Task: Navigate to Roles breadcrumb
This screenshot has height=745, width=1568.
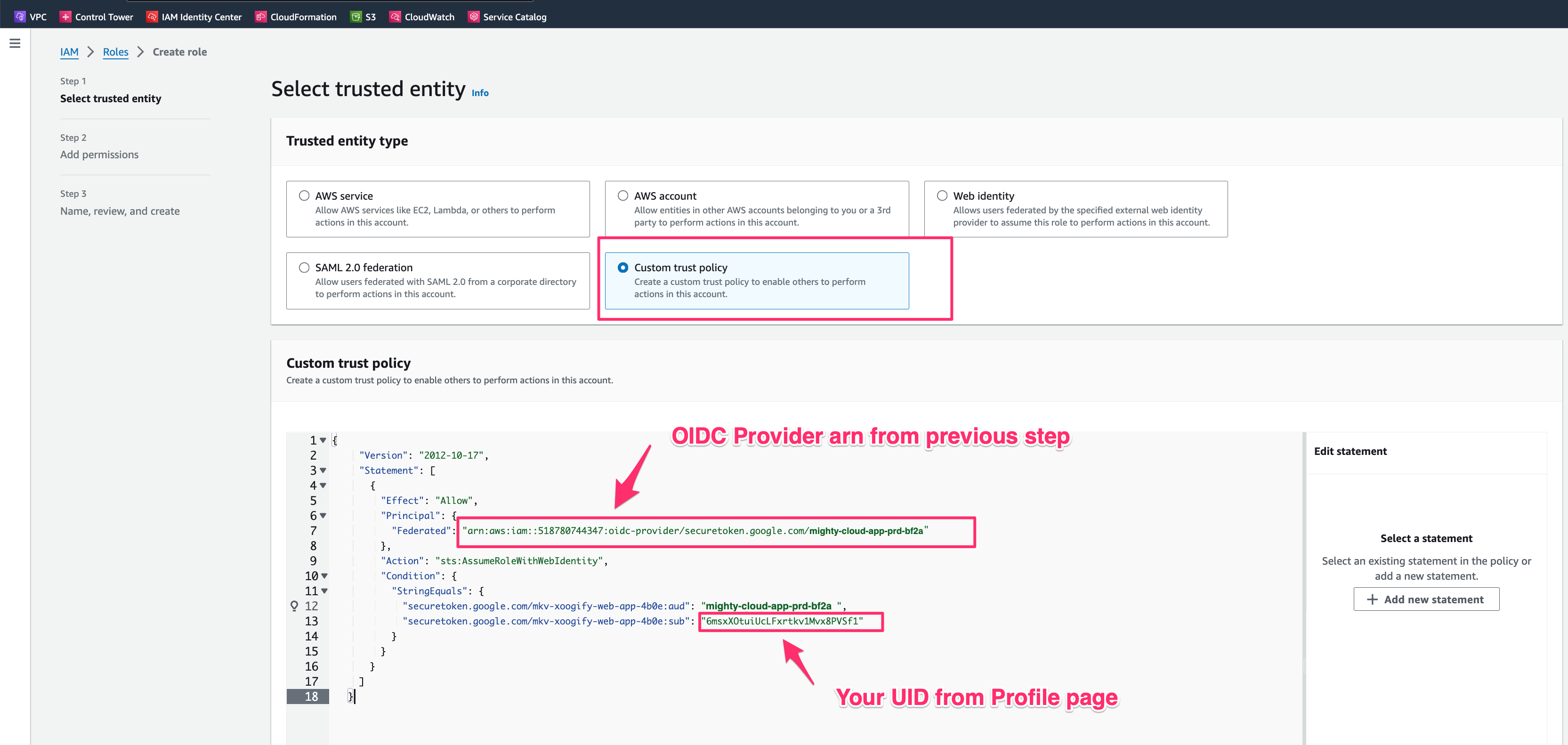Action: [x=115, y=52]
